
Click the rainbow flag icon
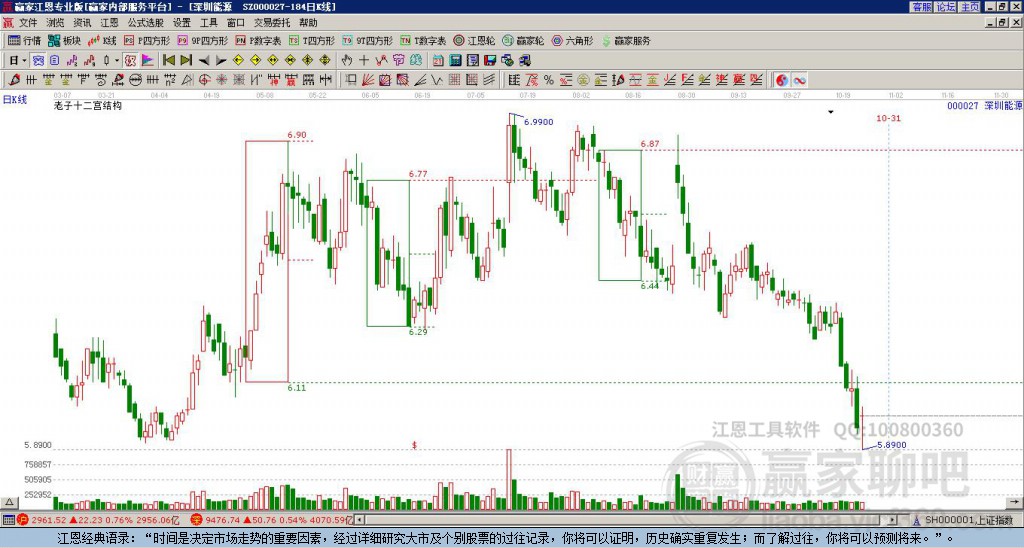point(148,60)
